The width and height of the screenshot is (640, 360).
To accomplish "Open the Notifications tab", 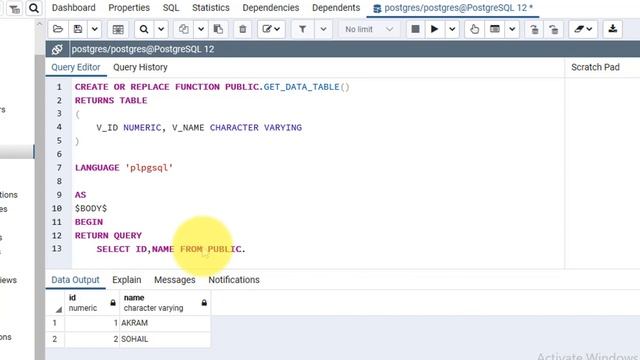I will click(234, 280).
